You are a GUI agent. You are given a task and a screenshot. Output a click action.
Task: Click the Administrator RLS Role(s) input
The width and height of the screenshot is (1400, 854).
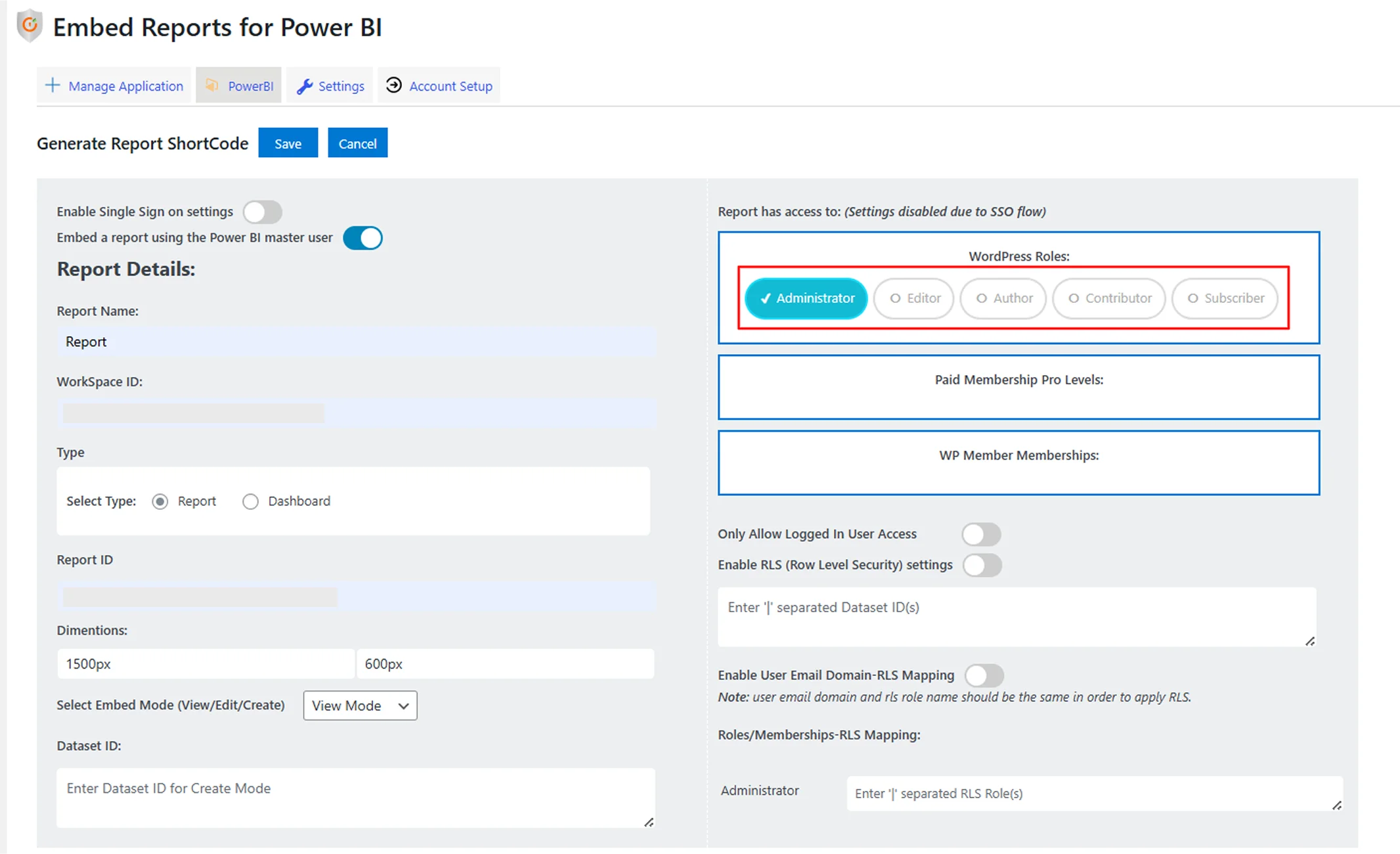click(x=1095, y=794)
